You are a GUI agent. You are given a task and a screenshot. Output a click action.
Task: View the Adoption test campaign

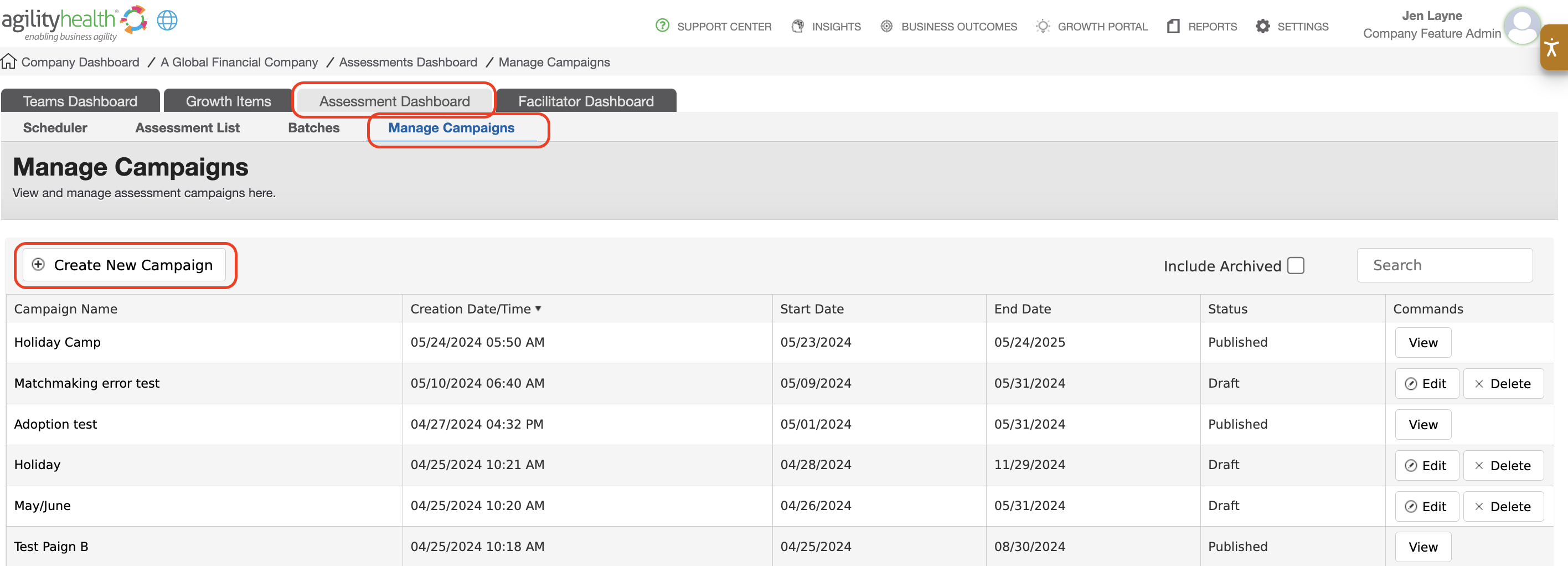tap(1422, 425)
